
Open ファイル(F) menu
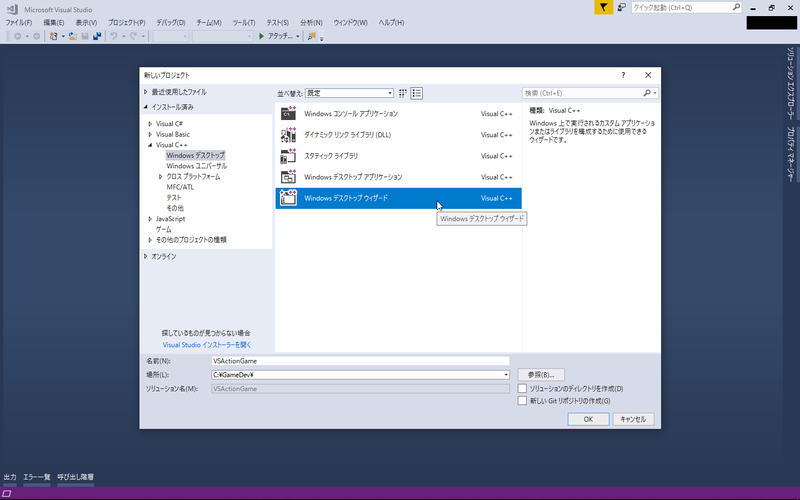pyautogui.click(x=18, y=22)
